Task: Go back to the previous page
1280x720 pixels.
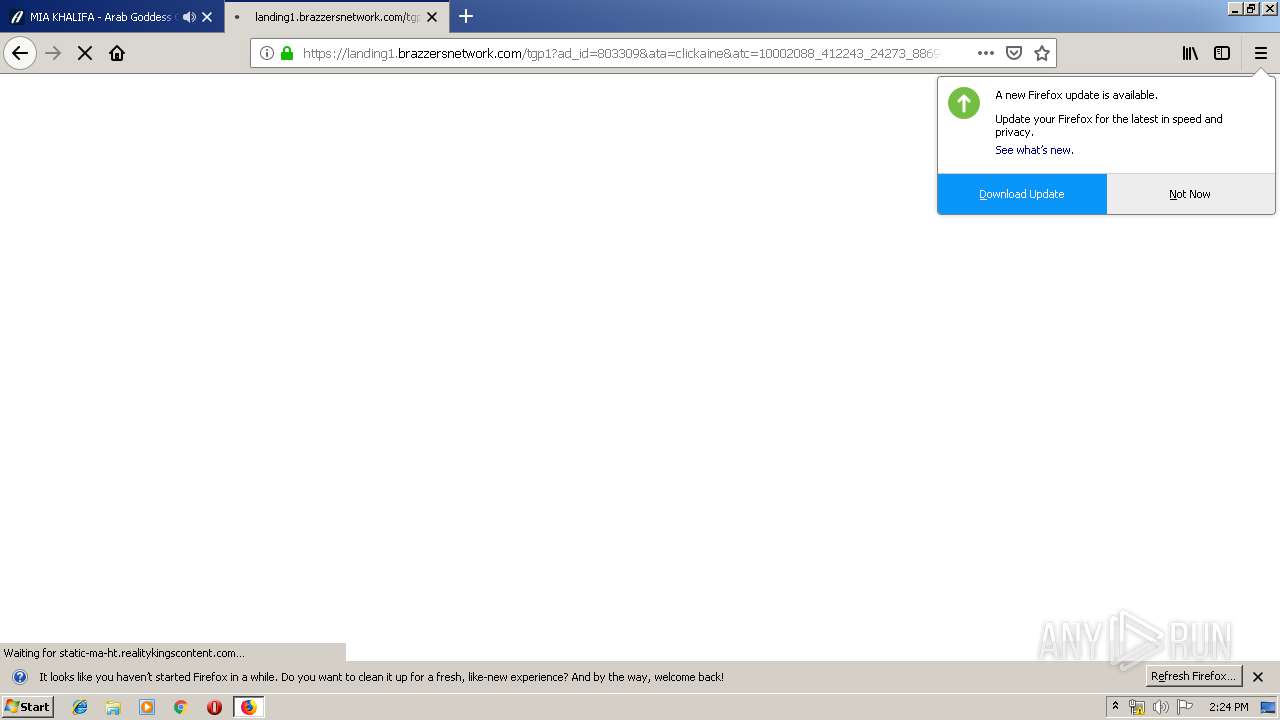Action: (20, 53)
